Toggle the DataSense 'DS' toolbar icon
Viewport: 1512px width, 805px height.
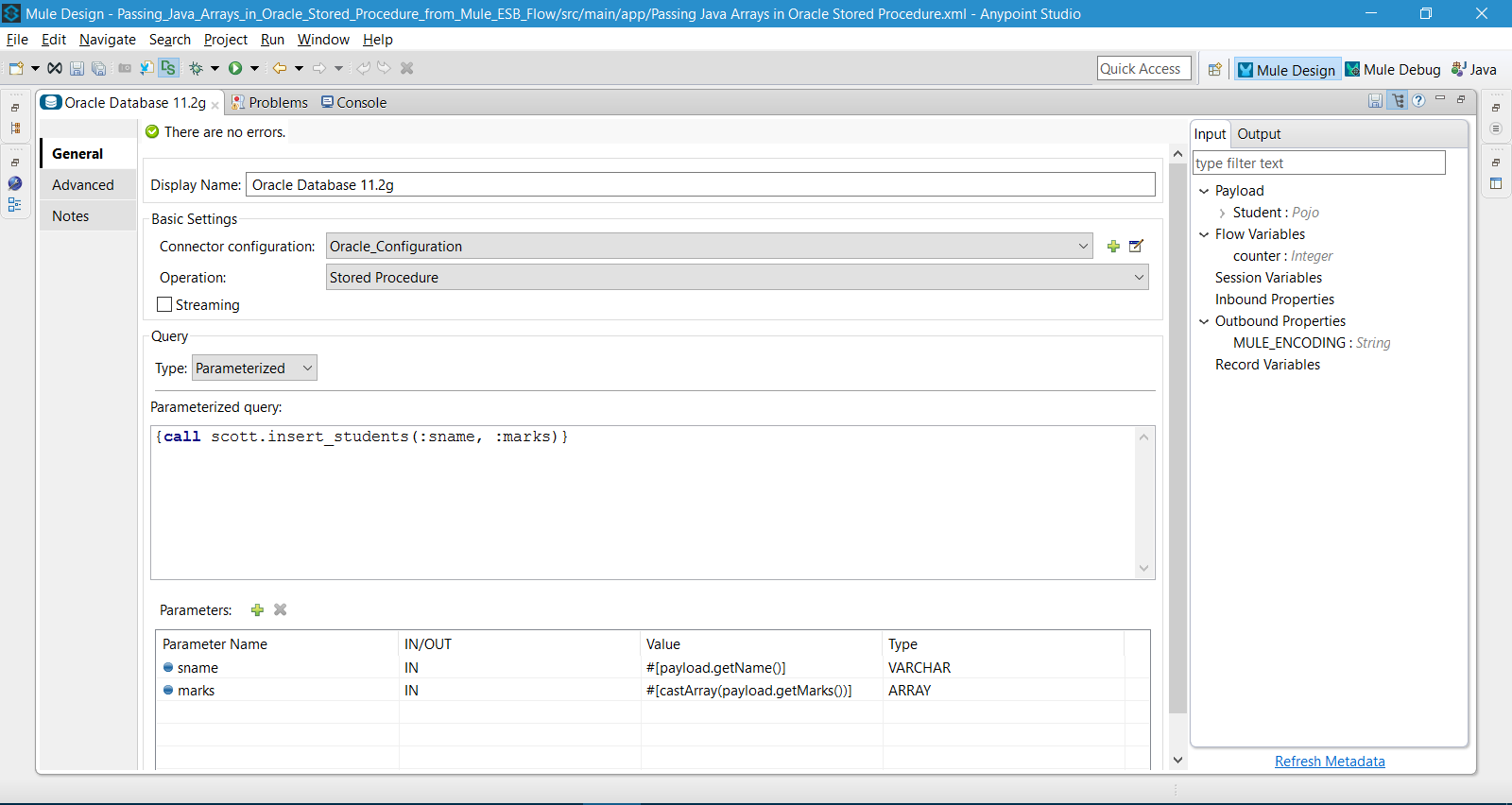pos(168,68)
